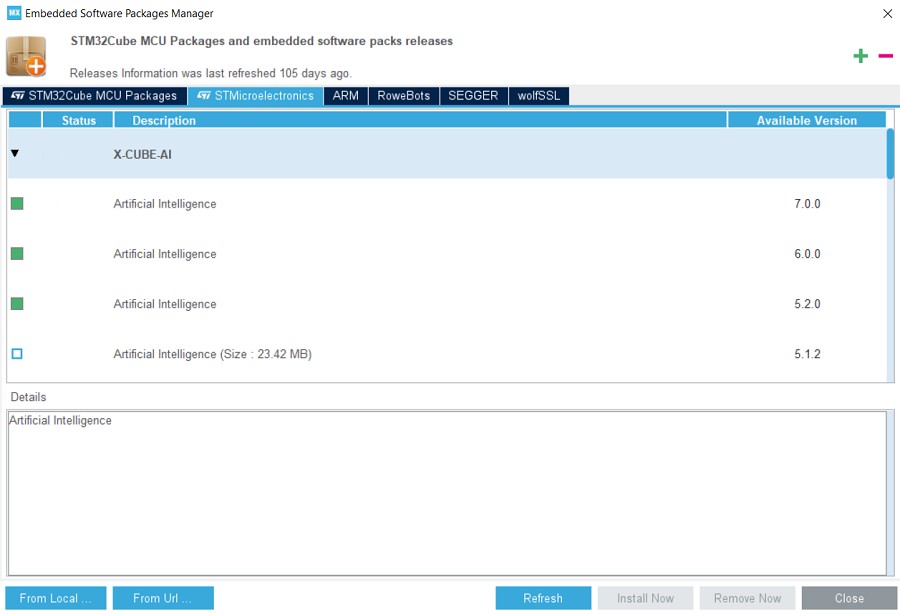Check the empty box for version 5.1.2

(x=17, y=354)
